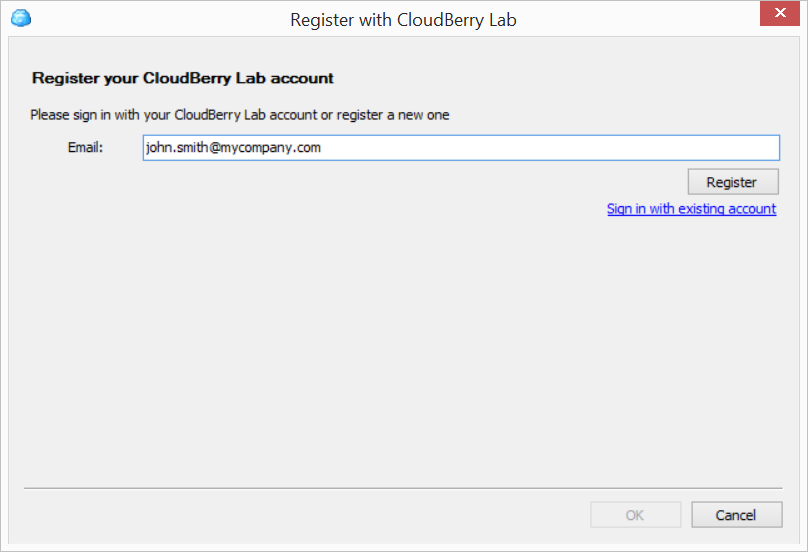Click the word 'CloudBerry' in the window title
This screenshot has height=552, width=808.
(x=441, y=20)
